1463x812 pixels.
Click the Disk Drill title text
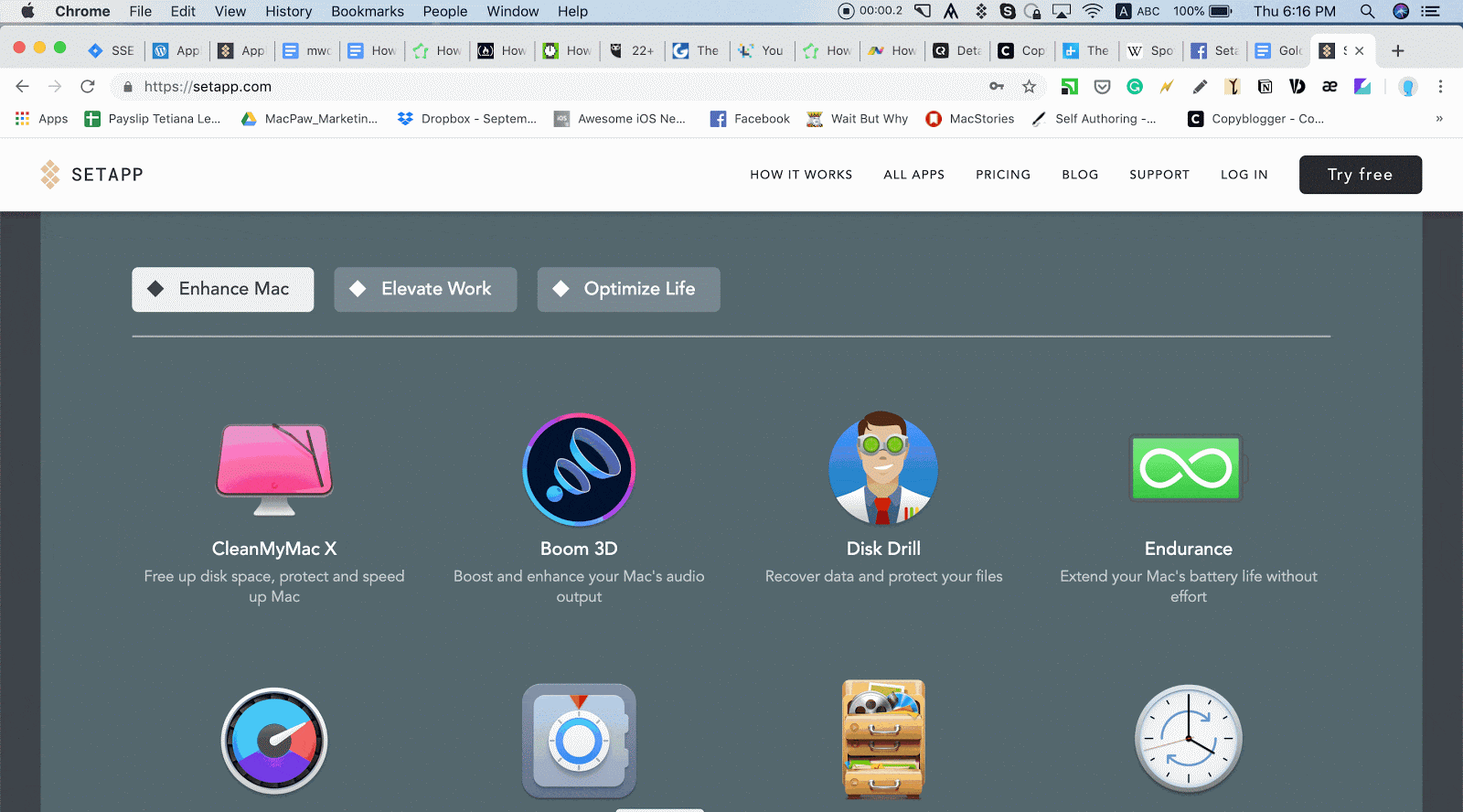tap(883, 549)
